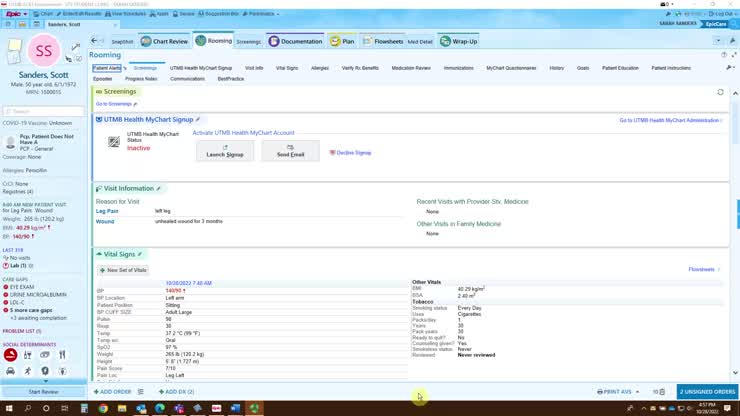The image size is (740, 416).
Task: Select the Allergies section tab
Action: pyautogui.click(x=319, y=68)
